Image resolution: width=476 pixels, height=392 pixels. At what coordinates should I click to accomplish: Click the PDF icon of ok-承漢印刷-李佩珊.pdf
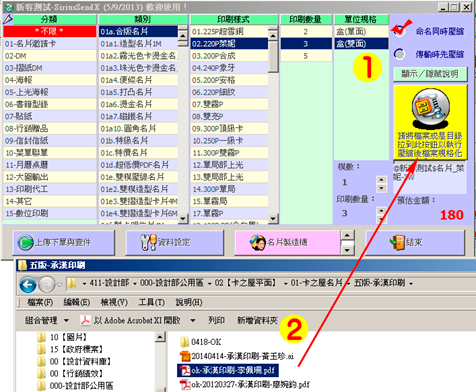pyautogui.click(x=185, y=370)
